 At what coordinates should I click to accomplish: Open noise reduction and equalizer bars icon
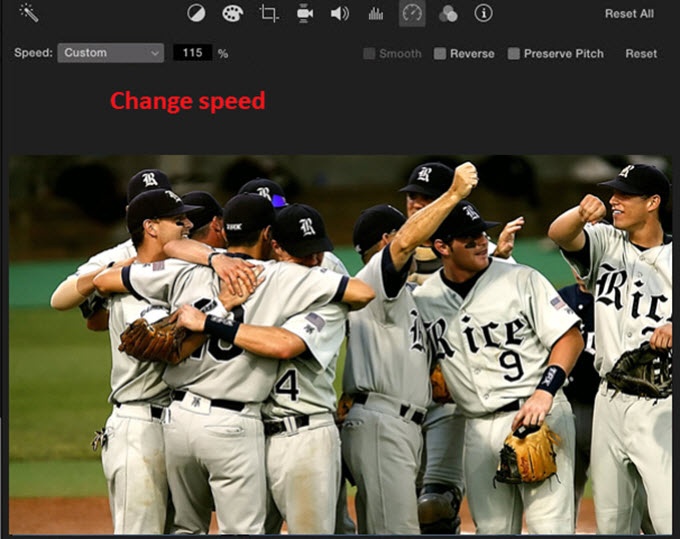376,13
